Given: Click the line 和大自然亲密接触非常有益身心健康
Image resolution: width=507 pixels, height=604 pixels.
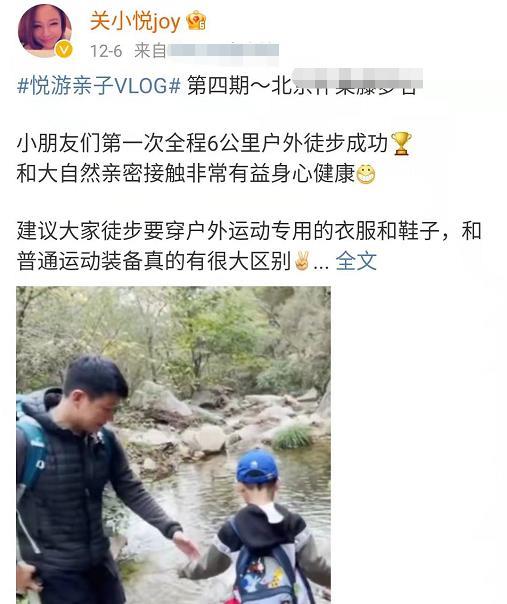Looking at the screenshot, I should coord(196,174).
